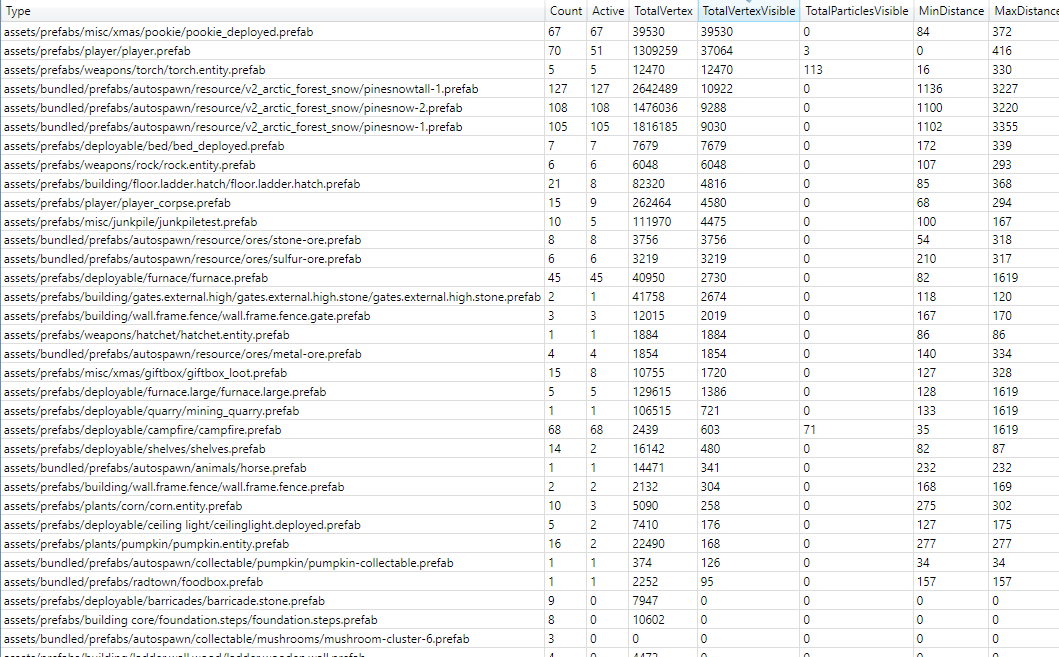Select the junkpiletest.prefab row
The width and height of the screenshot is (1059, 657).
coord(530,221)
